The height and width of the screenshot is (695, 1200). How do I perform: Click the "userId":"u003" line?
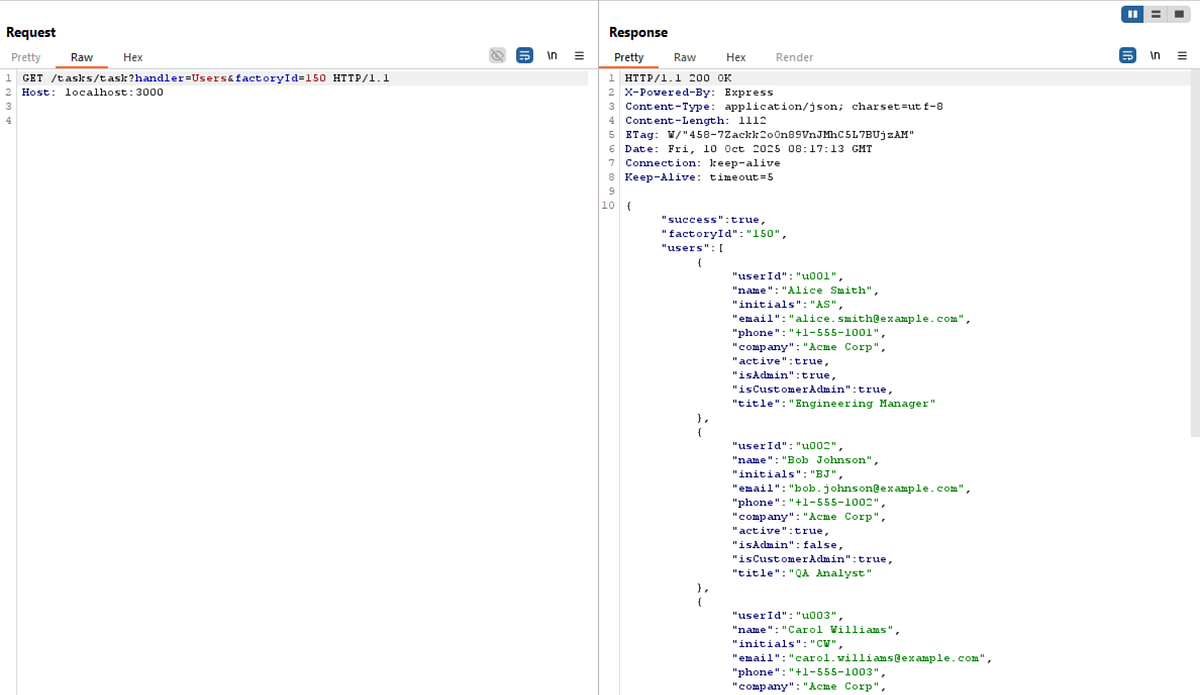pyautogui.click(x=788, y=615)
